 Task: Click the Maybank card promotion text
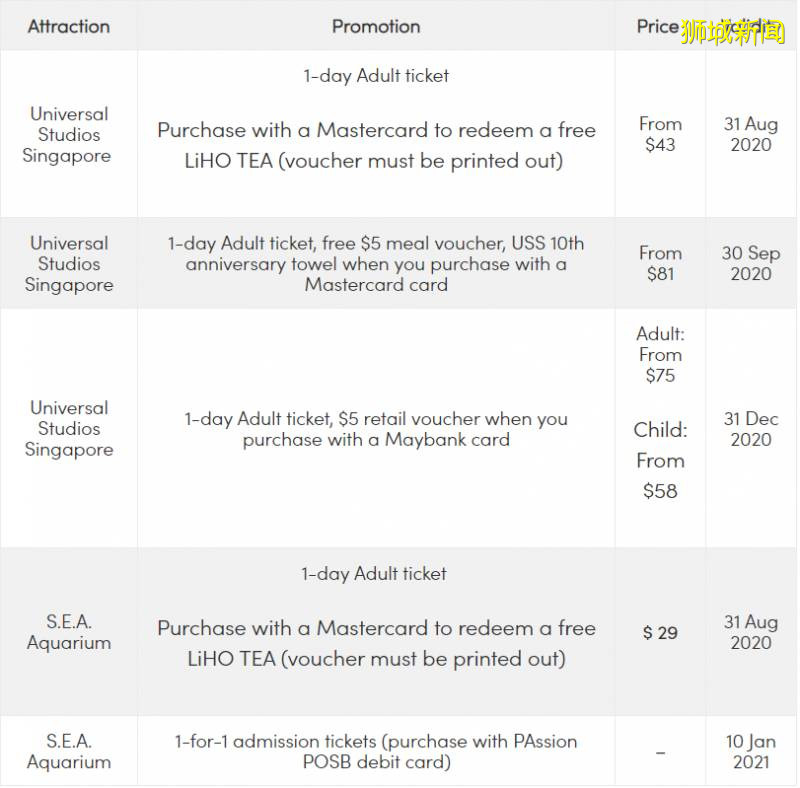coord(376,429)
